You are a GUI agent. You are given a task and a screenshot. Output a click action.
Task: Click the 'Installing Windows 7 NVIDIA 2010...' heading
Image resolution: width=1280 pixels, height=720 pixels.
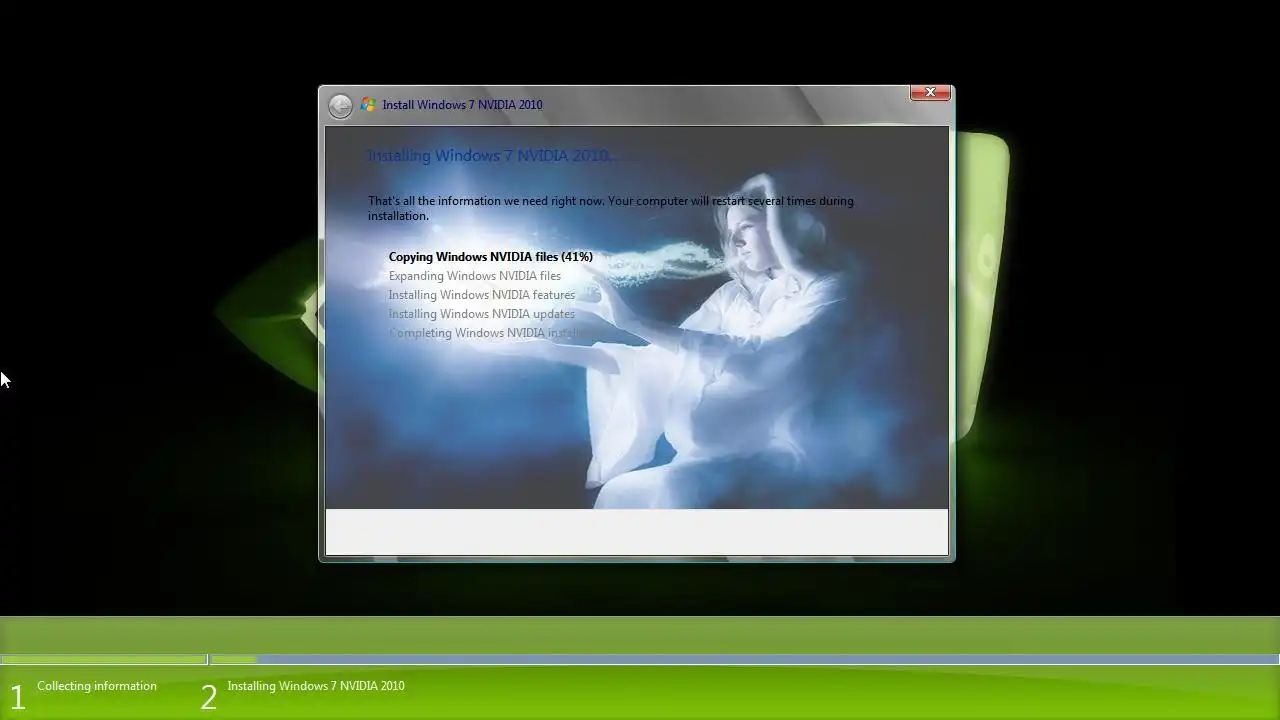coord(490,156)
